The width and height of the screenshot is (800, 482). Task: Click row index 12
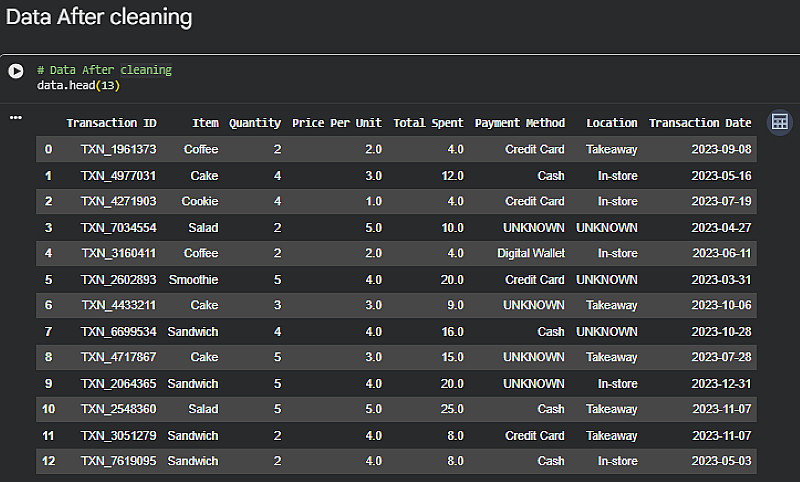pos(48,461)
